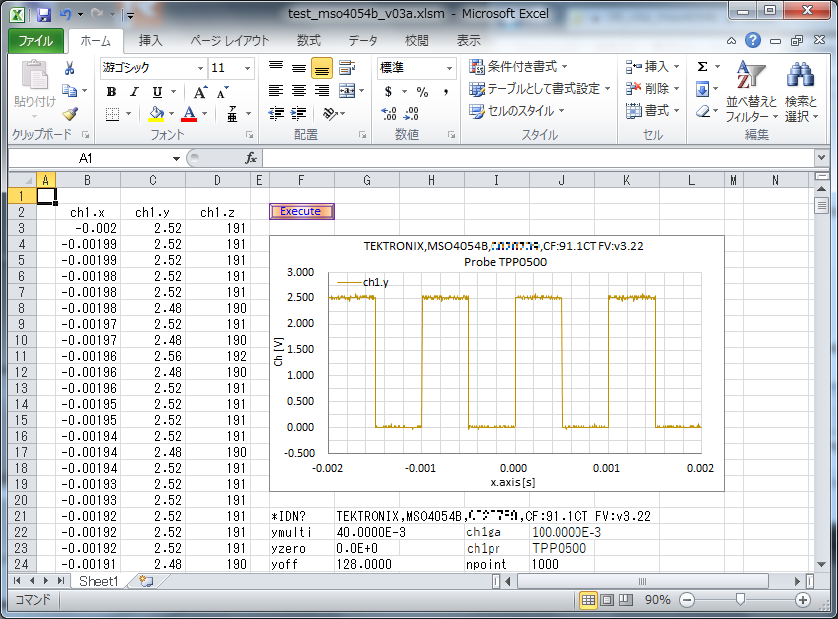The image size is (838, 619).
Task: Toggle Bold formatting
Action: [x=111, y=92]
